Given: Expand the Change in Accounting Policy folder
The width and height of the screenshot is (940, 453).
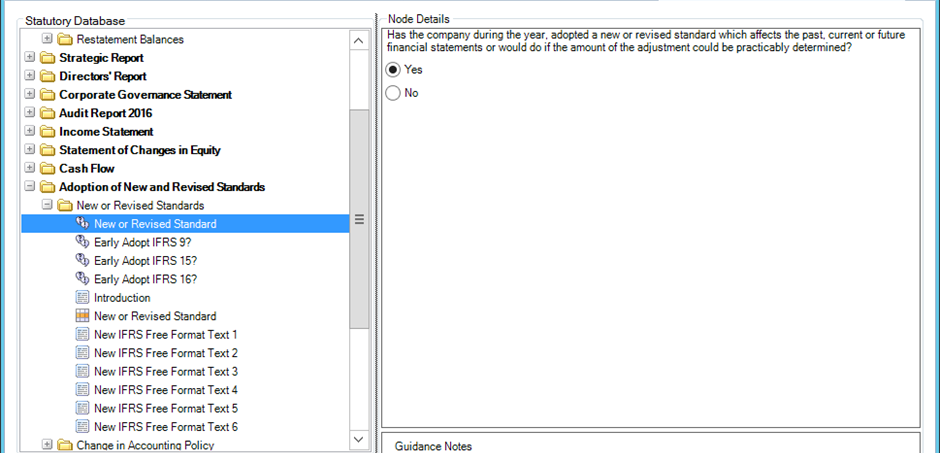Looking at the screenshot, I should (46, 445).
